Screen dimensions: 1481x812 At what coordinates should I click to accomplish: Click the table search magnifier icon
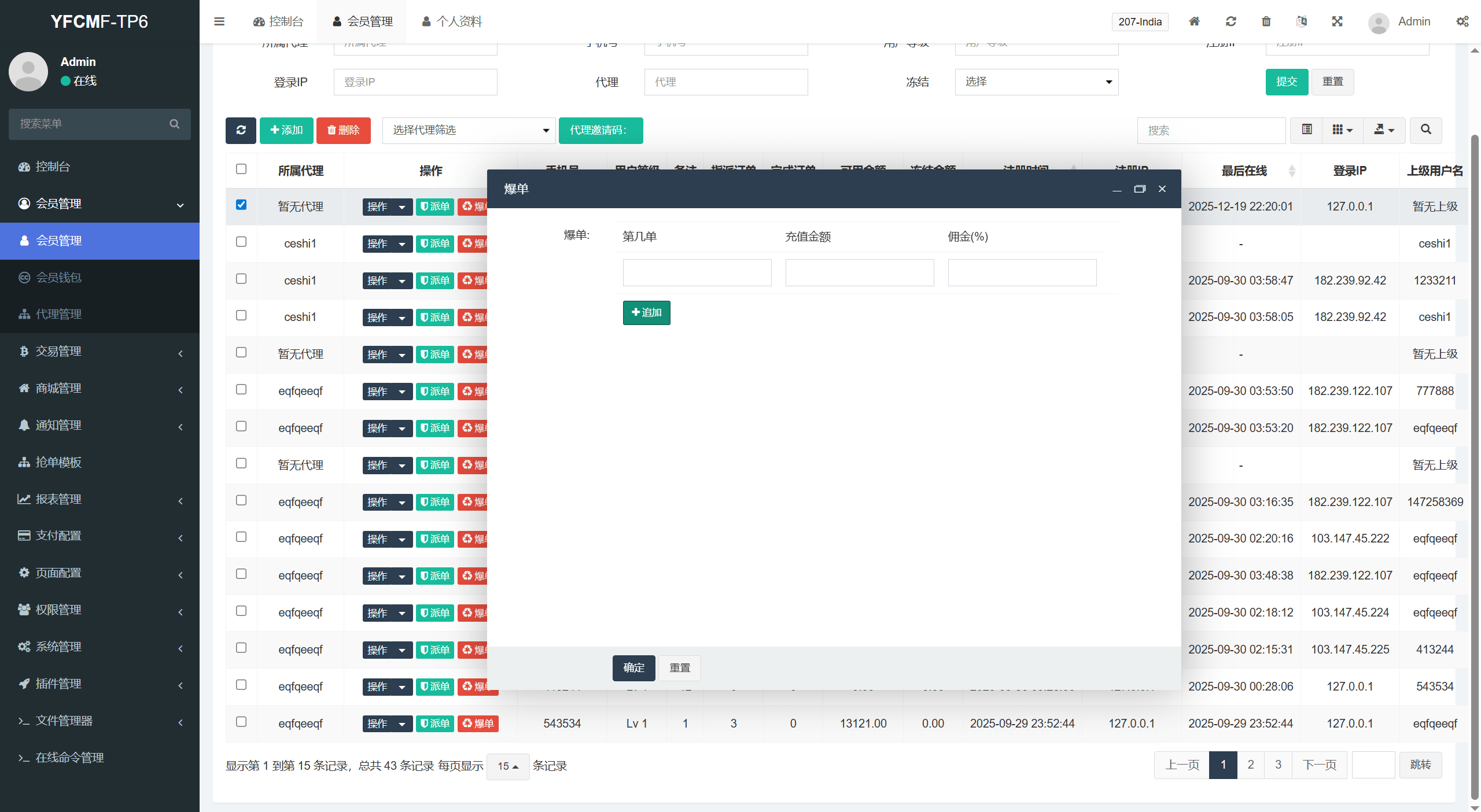click(1425, 130)
